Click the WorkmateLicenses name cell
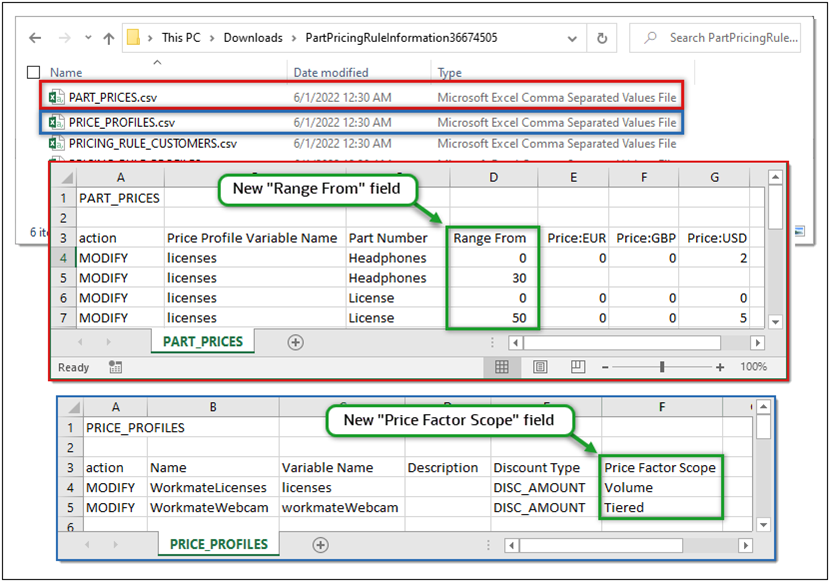 pos(213,488)
